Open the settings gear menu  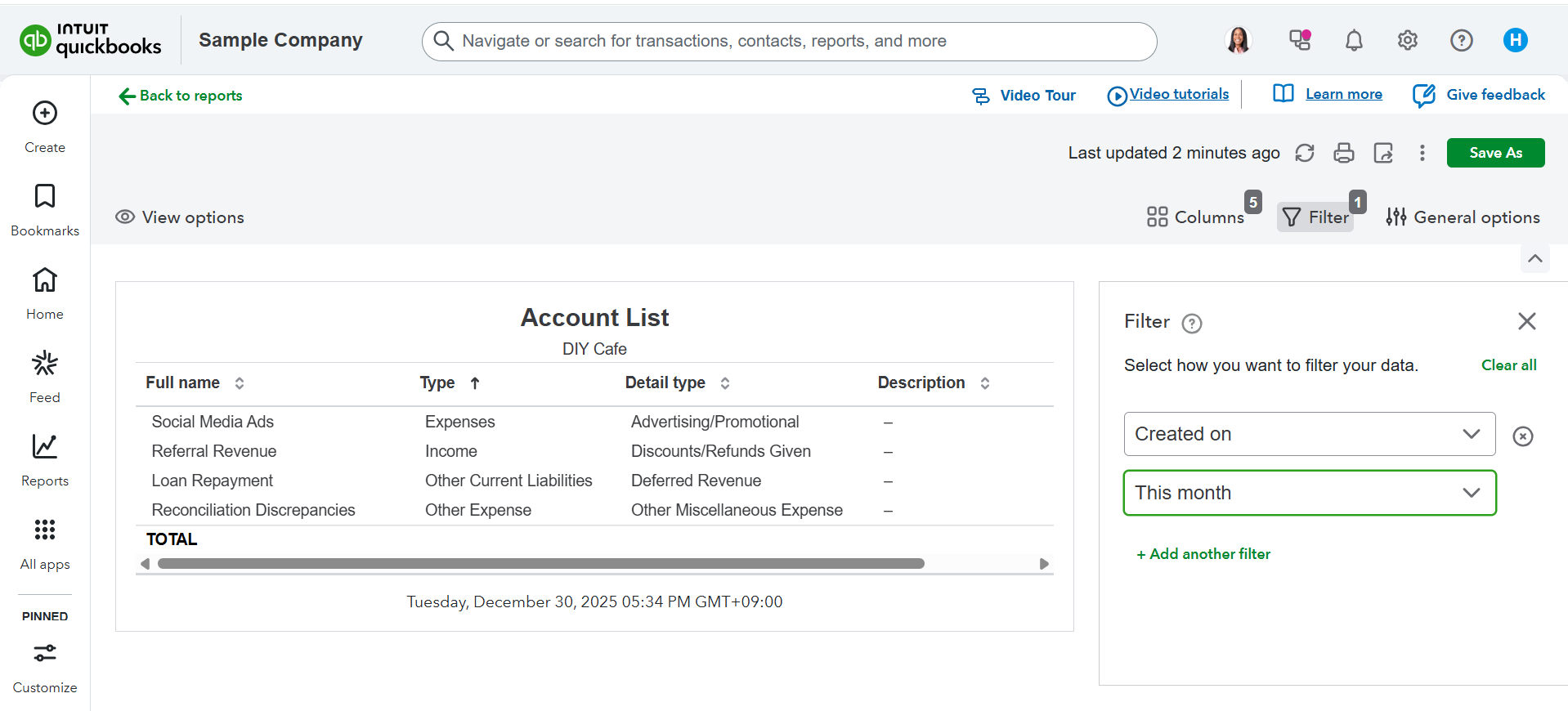[1407, 40]
